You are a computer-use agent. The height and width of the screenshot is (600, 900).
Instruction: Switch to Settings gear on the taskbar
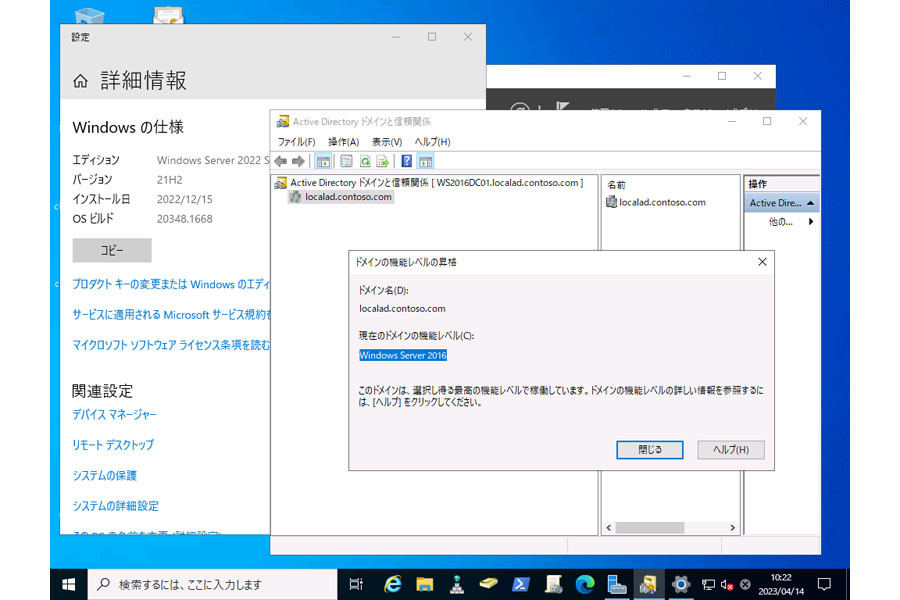(x=681, y=584)
